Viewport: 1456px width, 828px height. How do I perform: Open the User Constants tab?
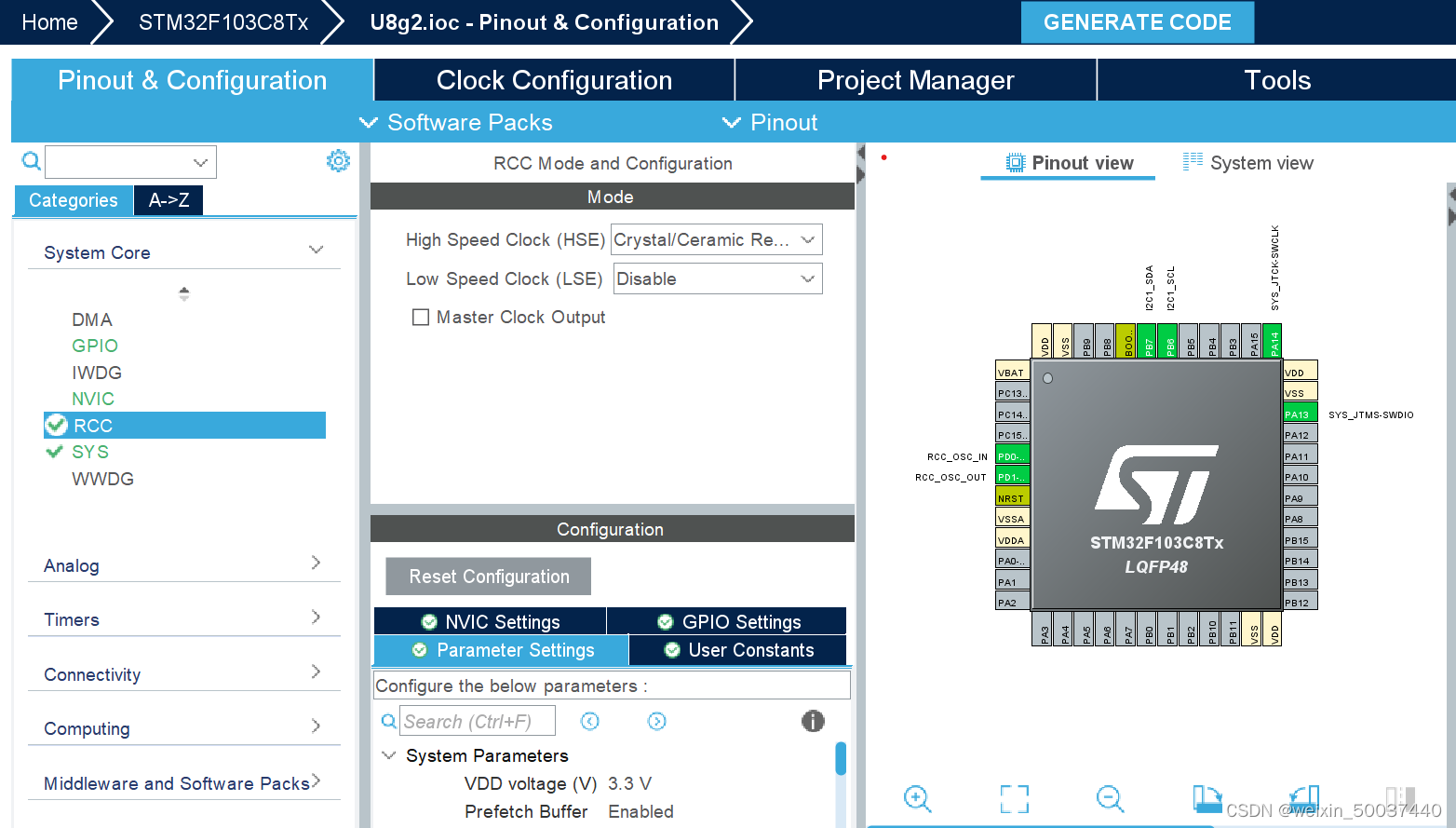pos(738,650)
